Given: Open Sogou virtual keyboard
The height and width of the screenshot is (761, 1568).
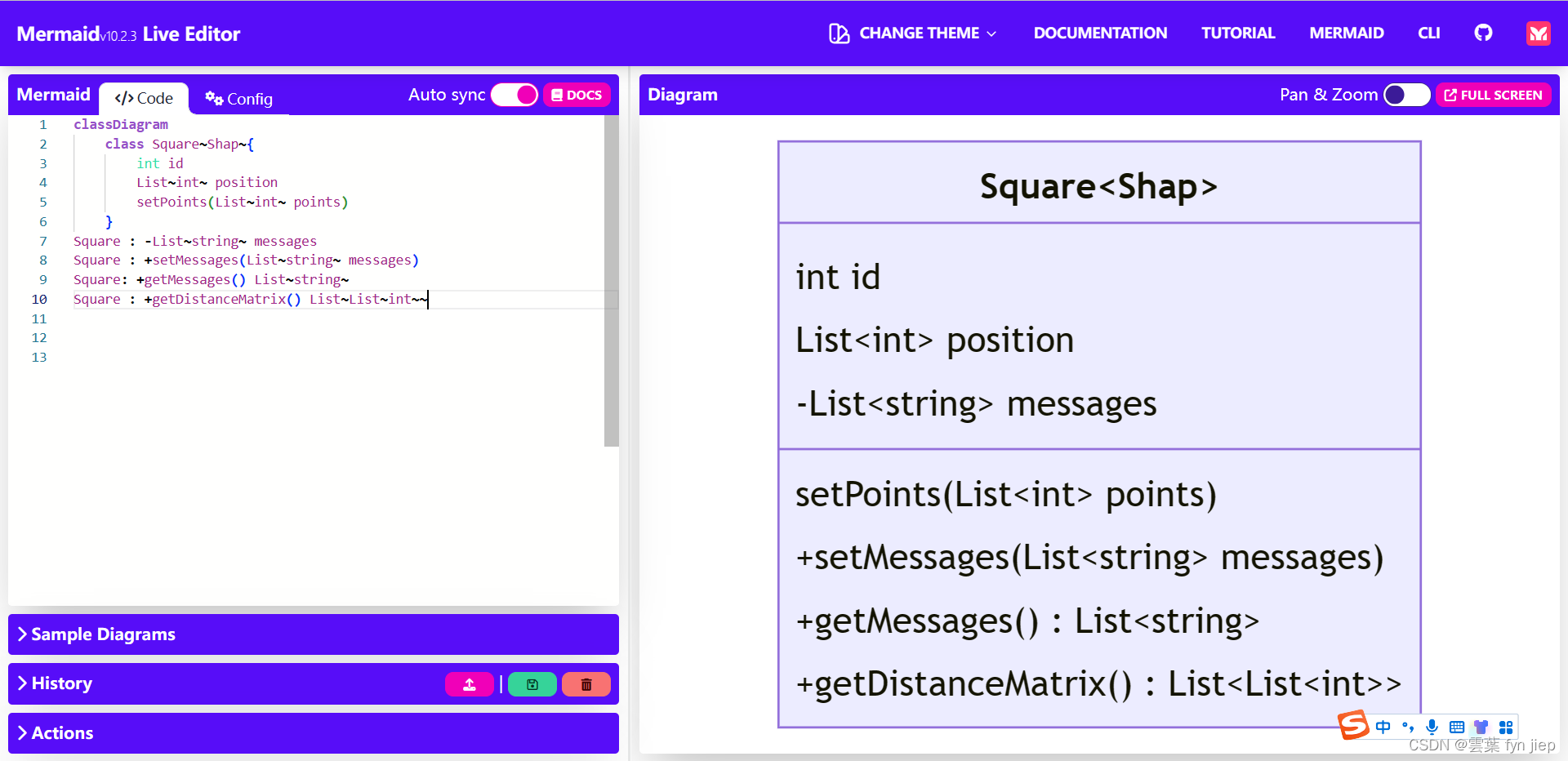Looking at the screenshot, I should (1456, 727).
